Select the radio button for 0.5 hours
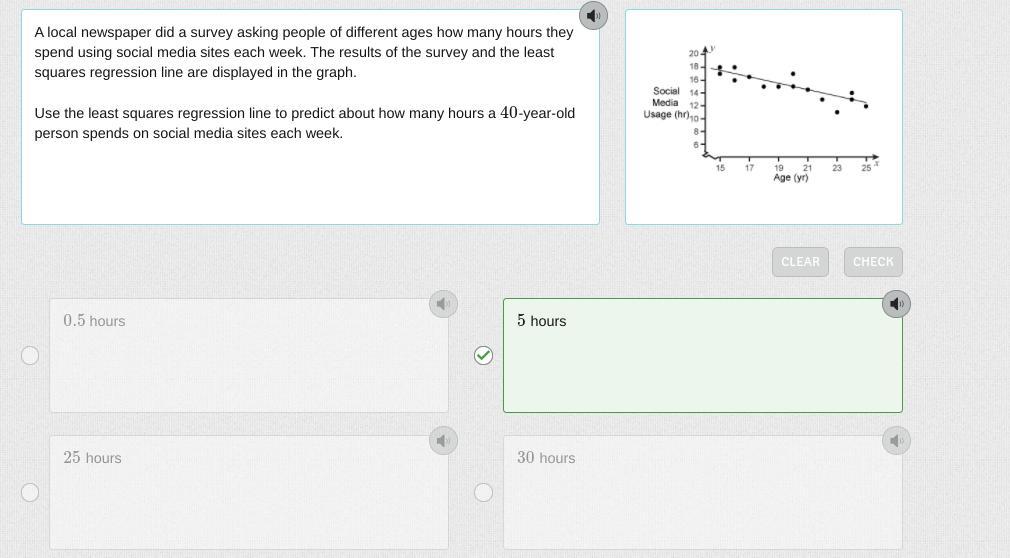 click(x=30, y=355)
